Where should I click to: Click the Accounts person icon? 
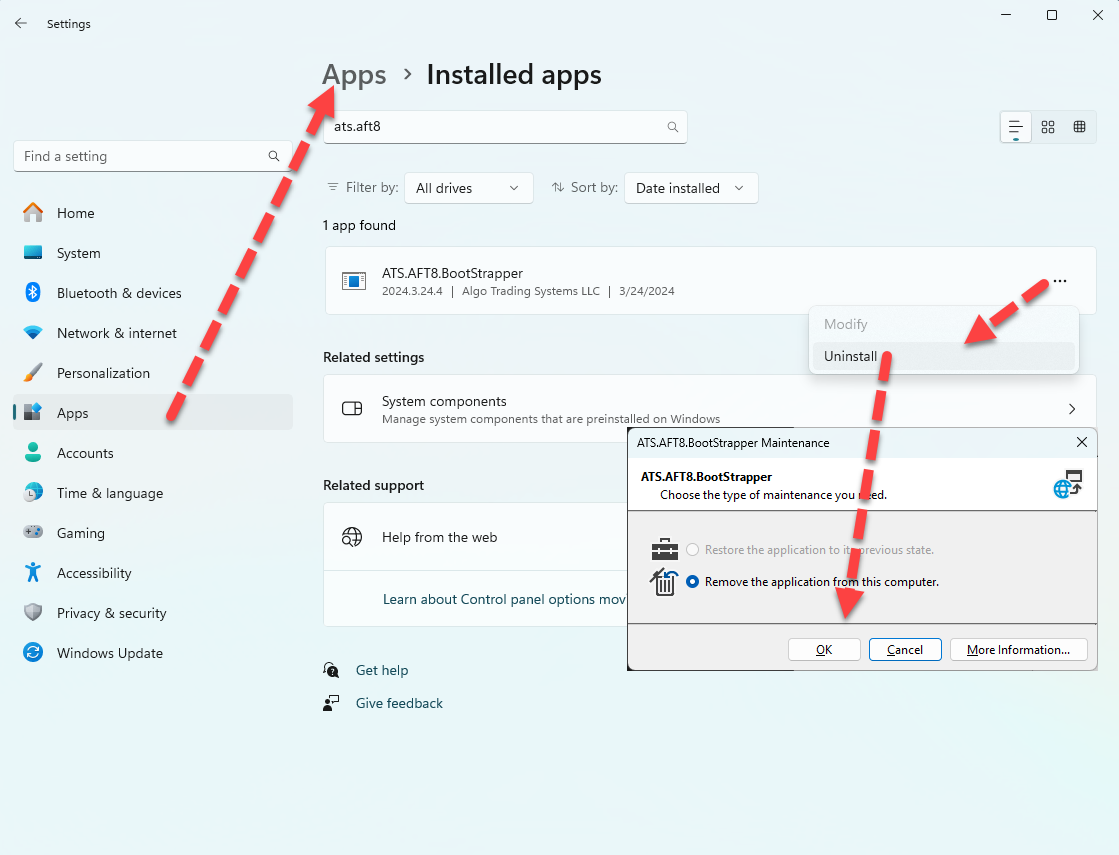(33, 452)
